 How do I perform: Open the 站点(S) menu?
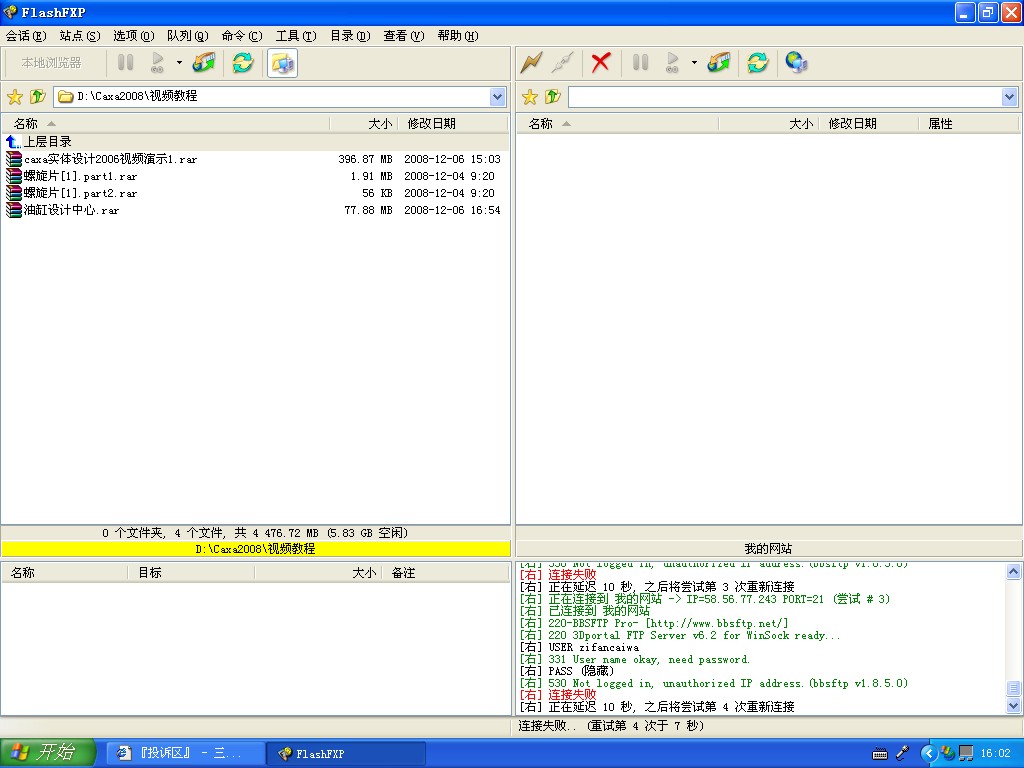point(80,36)
